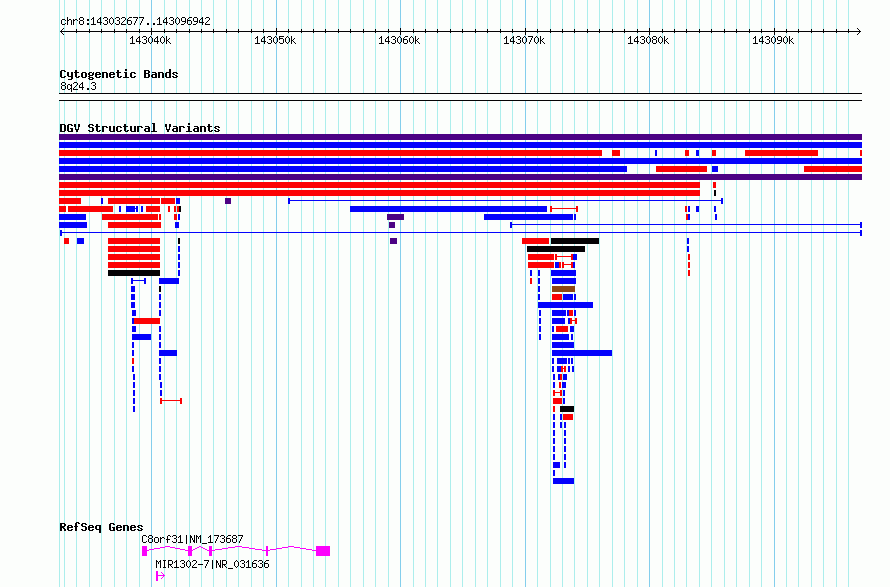Select the purple bar near 143059k
Image resolution: width=890 pixels, height=587 pixels.
396,217
